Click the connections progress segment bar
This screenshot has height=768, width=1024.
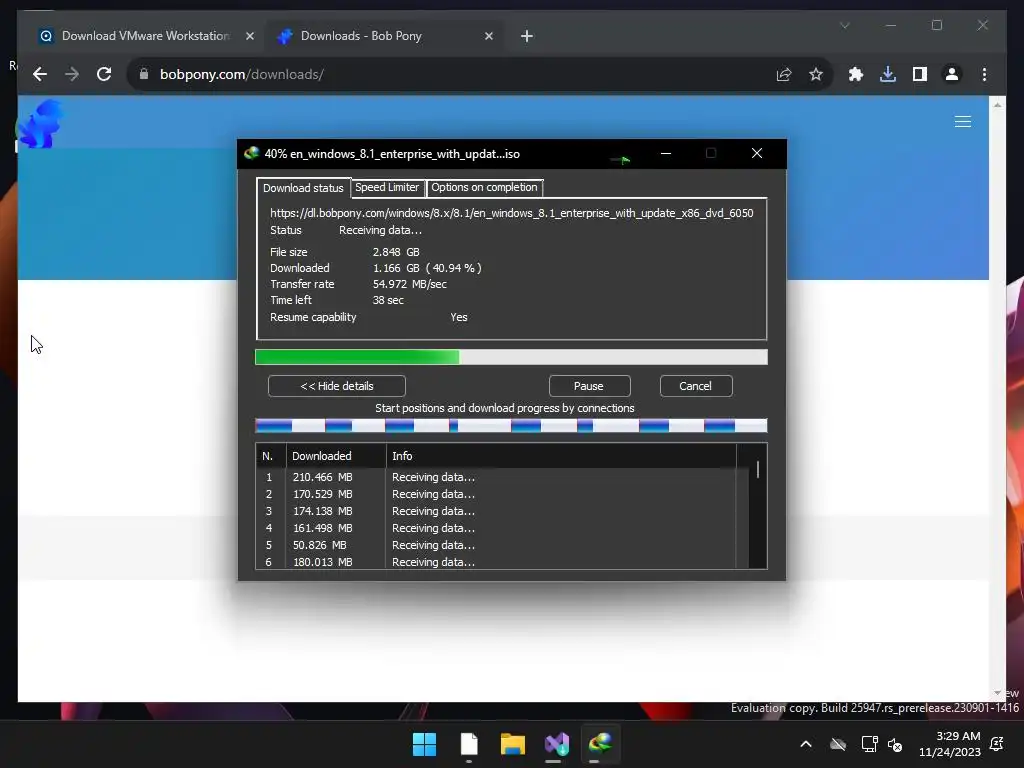pyautogui.click(x=511, y=426)
